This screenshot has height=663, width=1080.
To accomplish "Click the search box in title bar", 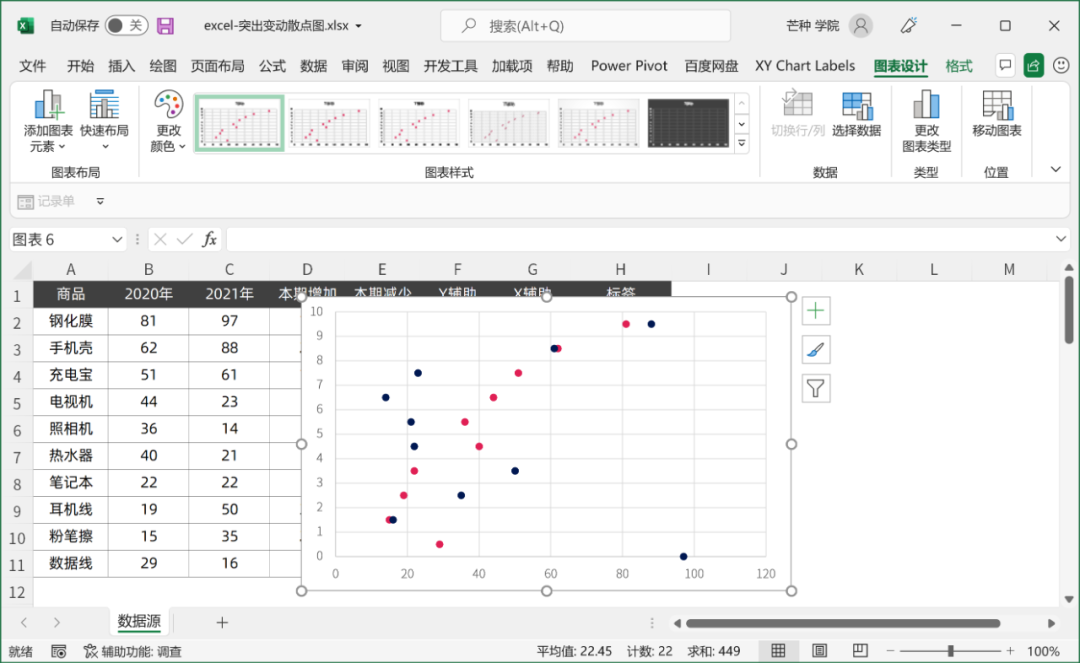I will pos(585,26).
